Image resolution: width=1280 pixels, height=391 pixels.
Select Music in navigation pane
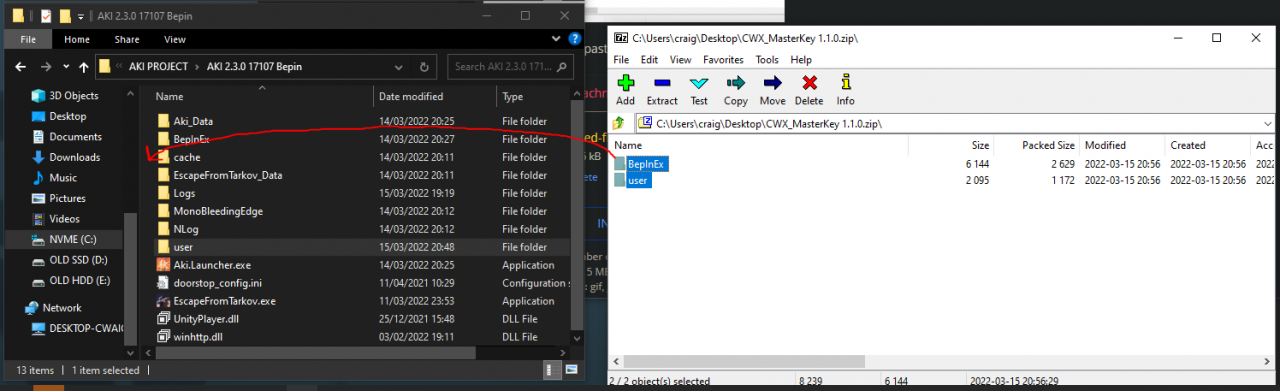(63, 178)
